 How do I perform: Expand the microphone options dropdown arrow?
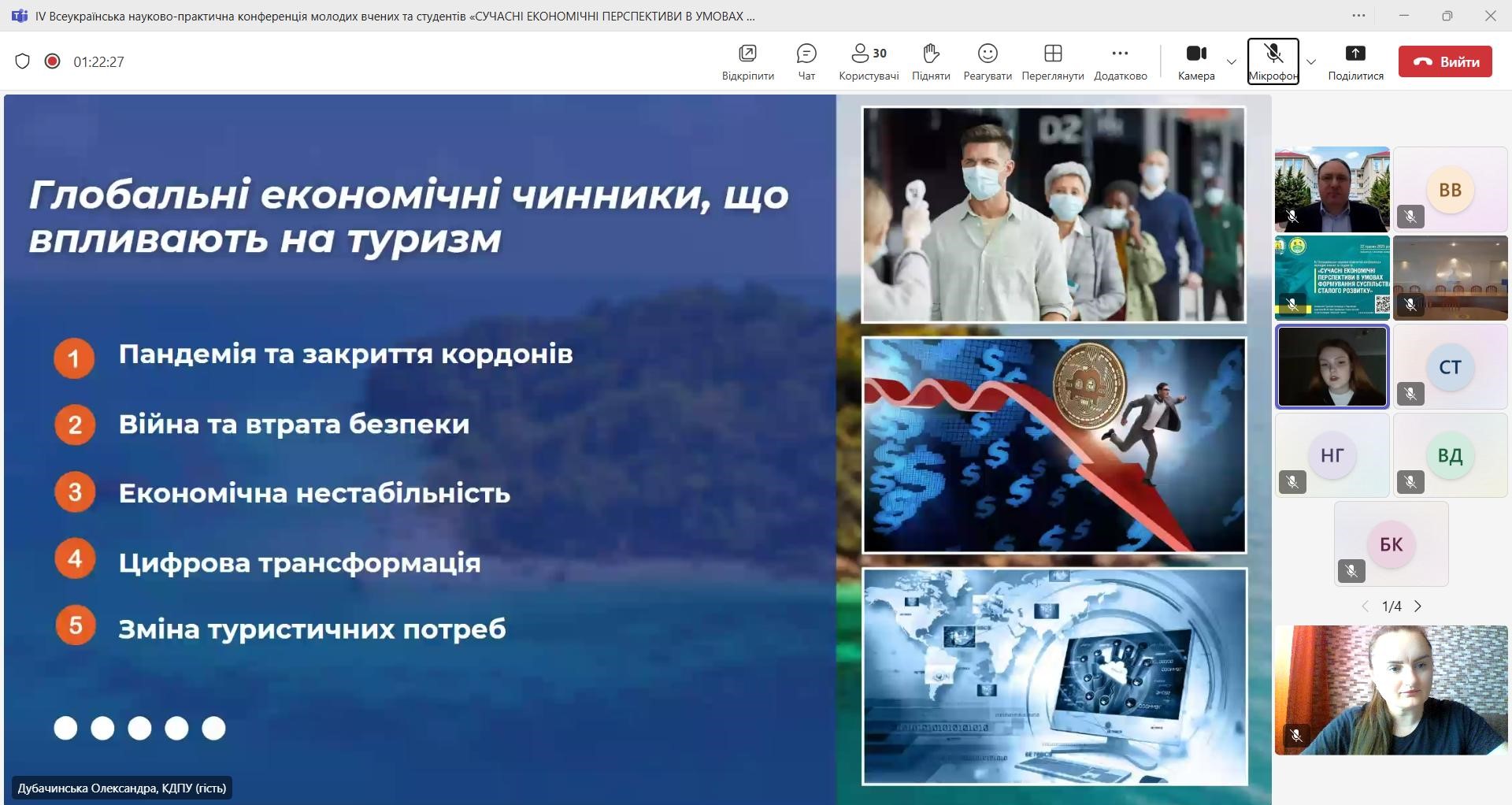point(1311,62)
